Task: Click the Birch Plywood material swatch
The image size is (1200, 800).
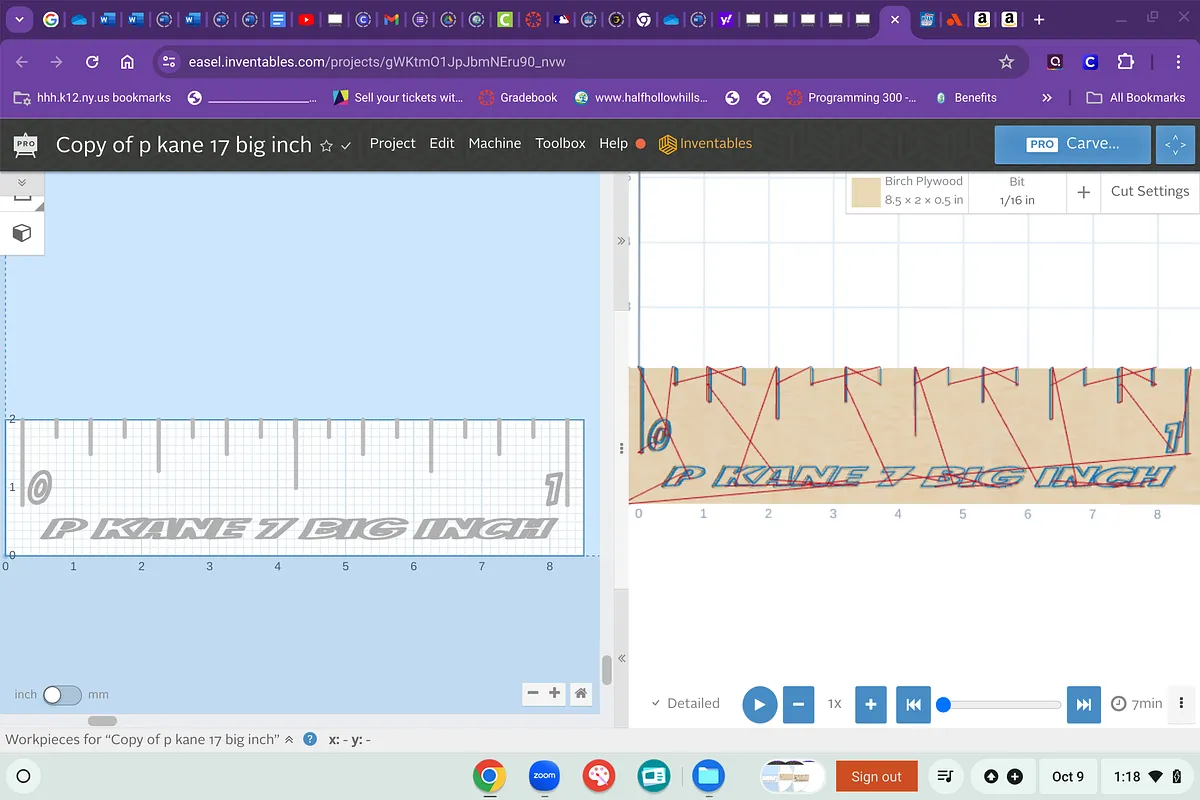Action: click(x=865, y=191)
